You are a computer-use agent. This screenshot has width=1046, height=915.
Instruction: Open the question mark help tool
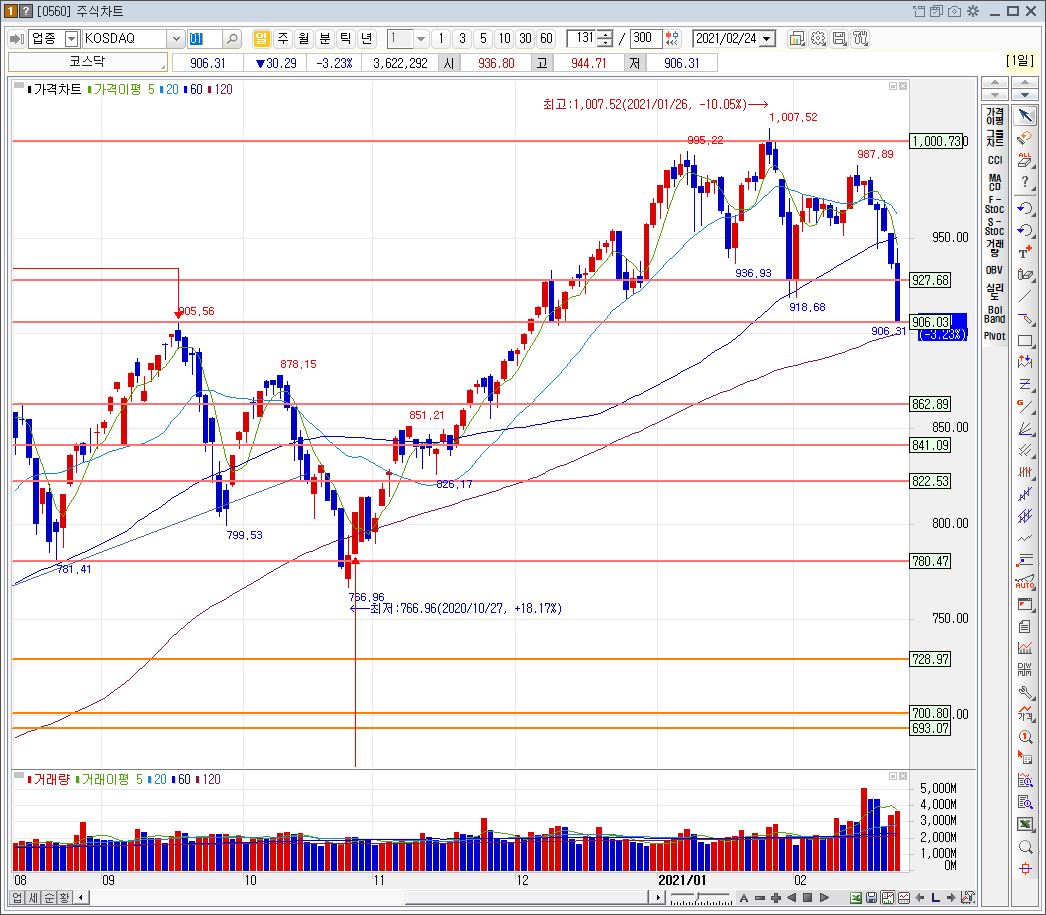1025,181
